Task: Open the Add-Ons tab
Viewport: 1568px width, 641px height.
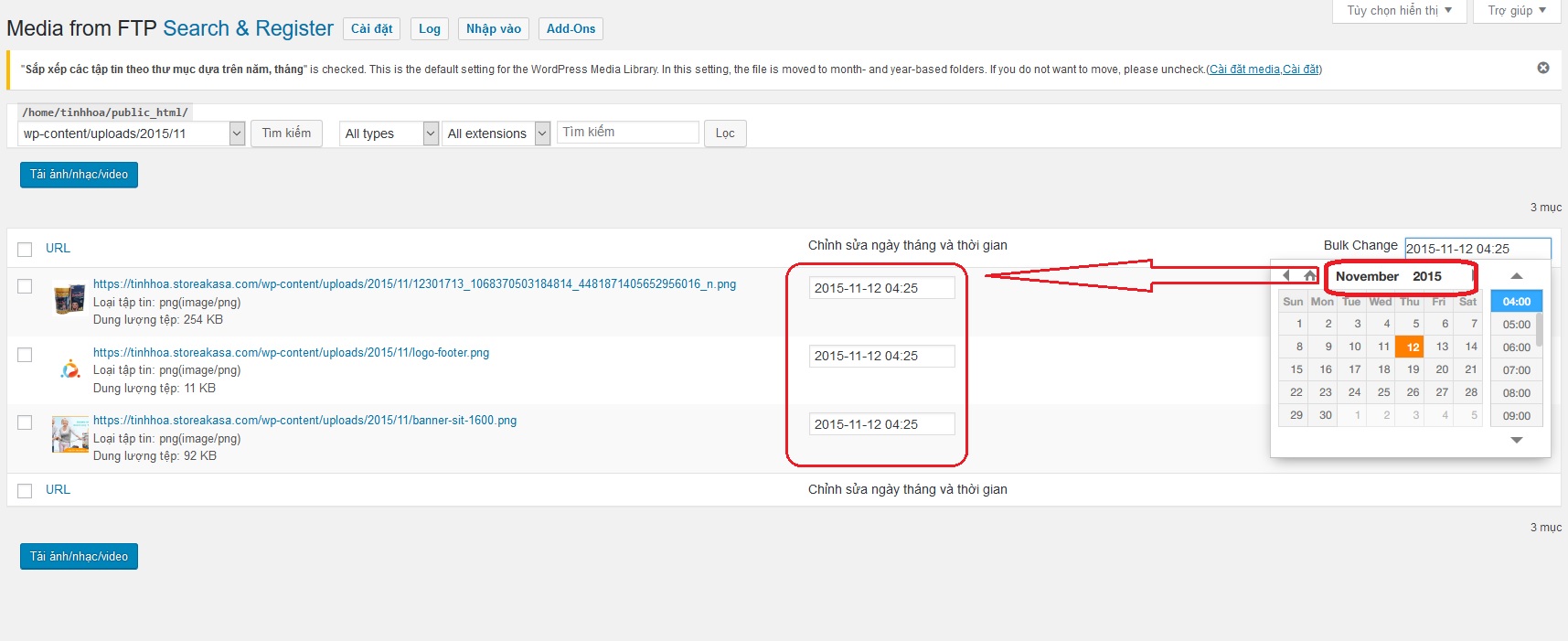Action: point(571,29)
